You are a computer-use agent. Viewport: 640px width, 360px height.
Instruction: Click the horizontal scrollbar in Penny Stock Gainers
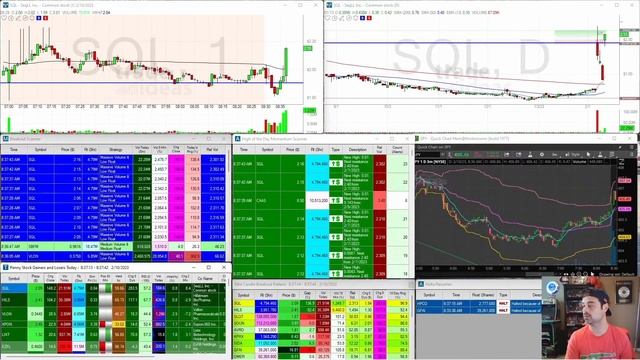click(80, 356)
